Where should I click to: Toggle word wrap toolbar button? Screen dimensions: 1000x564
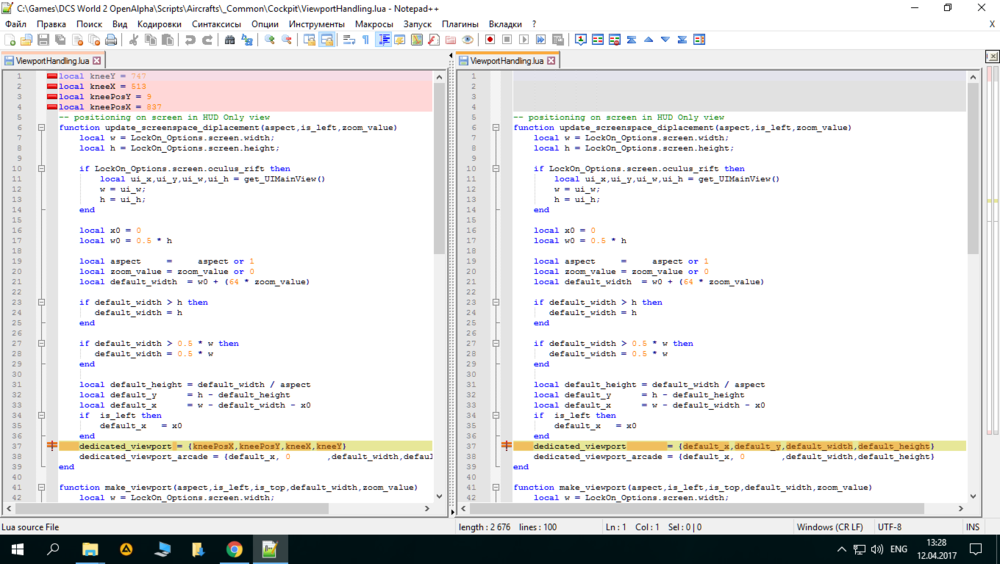click(x=349, y=40)
